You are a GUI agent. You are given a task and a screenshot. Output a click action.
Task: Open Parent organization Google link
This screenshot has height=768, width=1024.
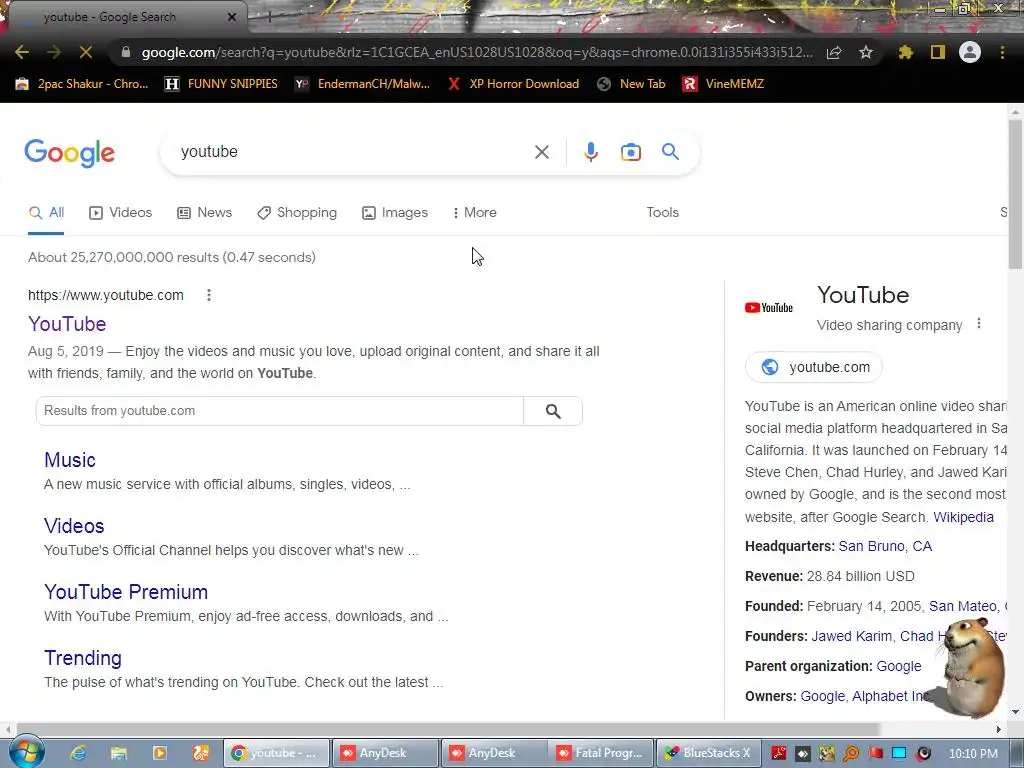899,666
